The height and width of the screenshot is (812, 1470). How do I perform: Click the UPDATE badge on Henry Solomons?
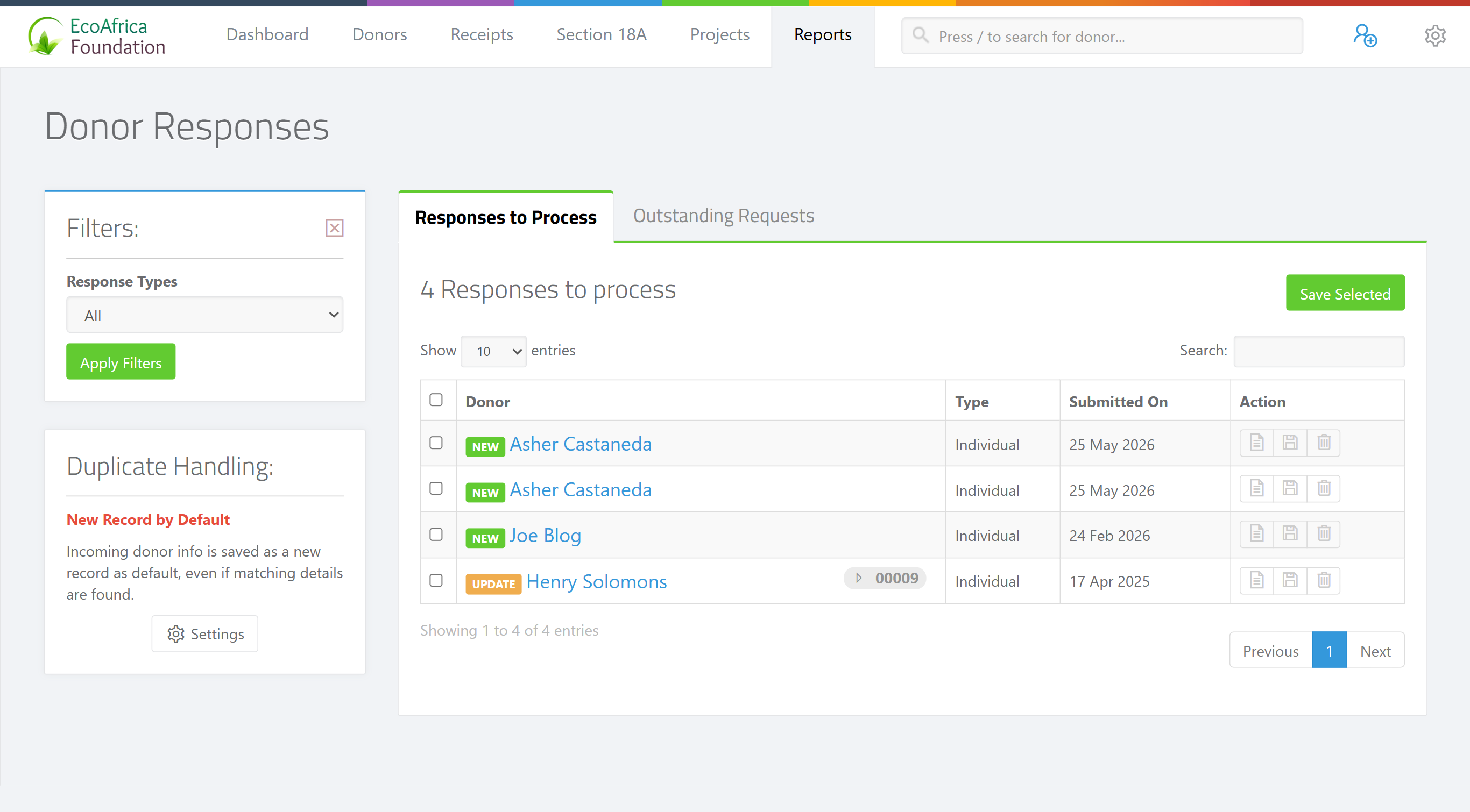[x=493, y=584]
